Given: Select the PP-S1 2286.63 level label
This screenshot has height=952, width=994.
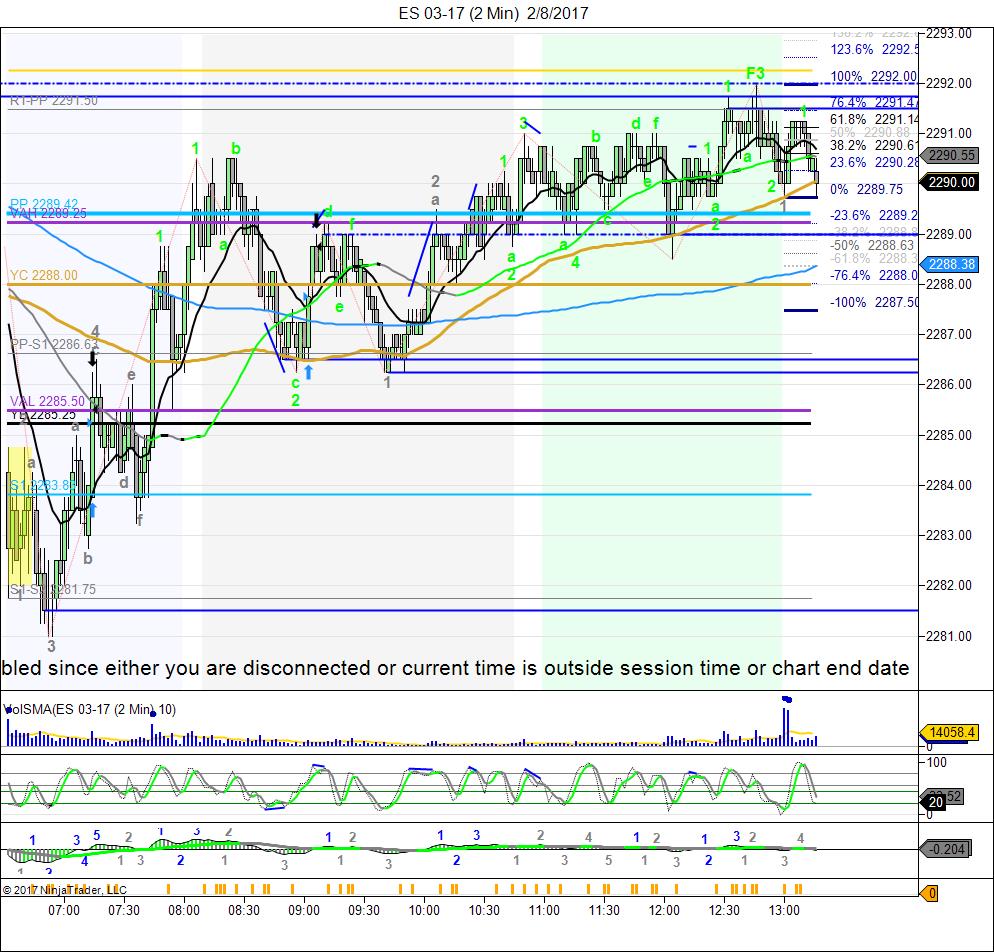Looking at the screenshot, I should tap(55, 344).
